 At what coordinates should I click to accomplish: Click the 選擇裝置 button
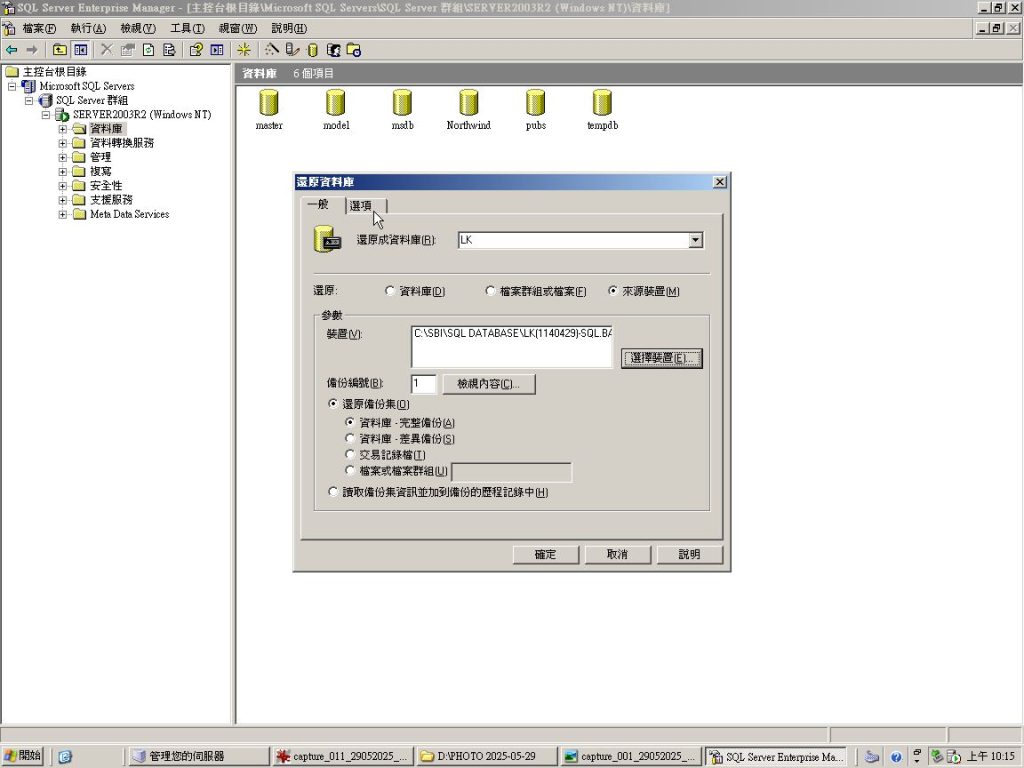661,358
